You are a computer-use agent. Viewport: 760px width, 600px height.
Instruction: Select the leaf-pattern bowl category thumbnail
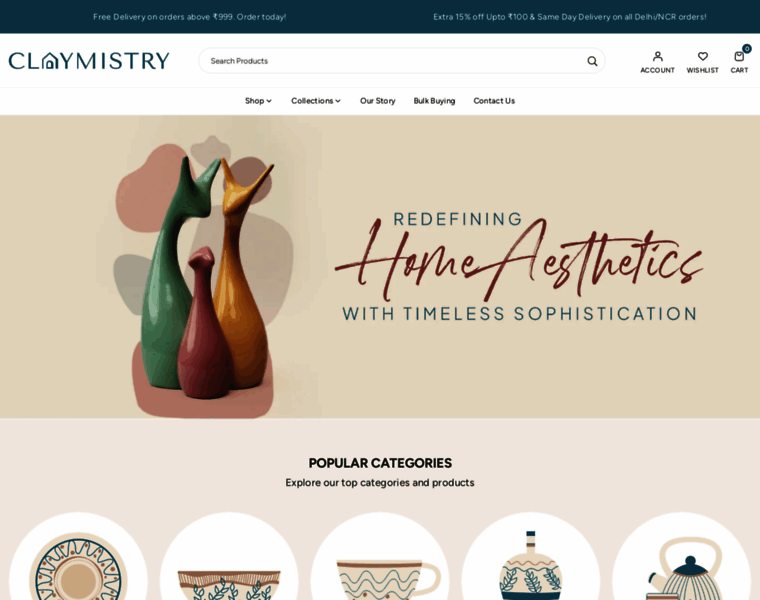(229, 556)
